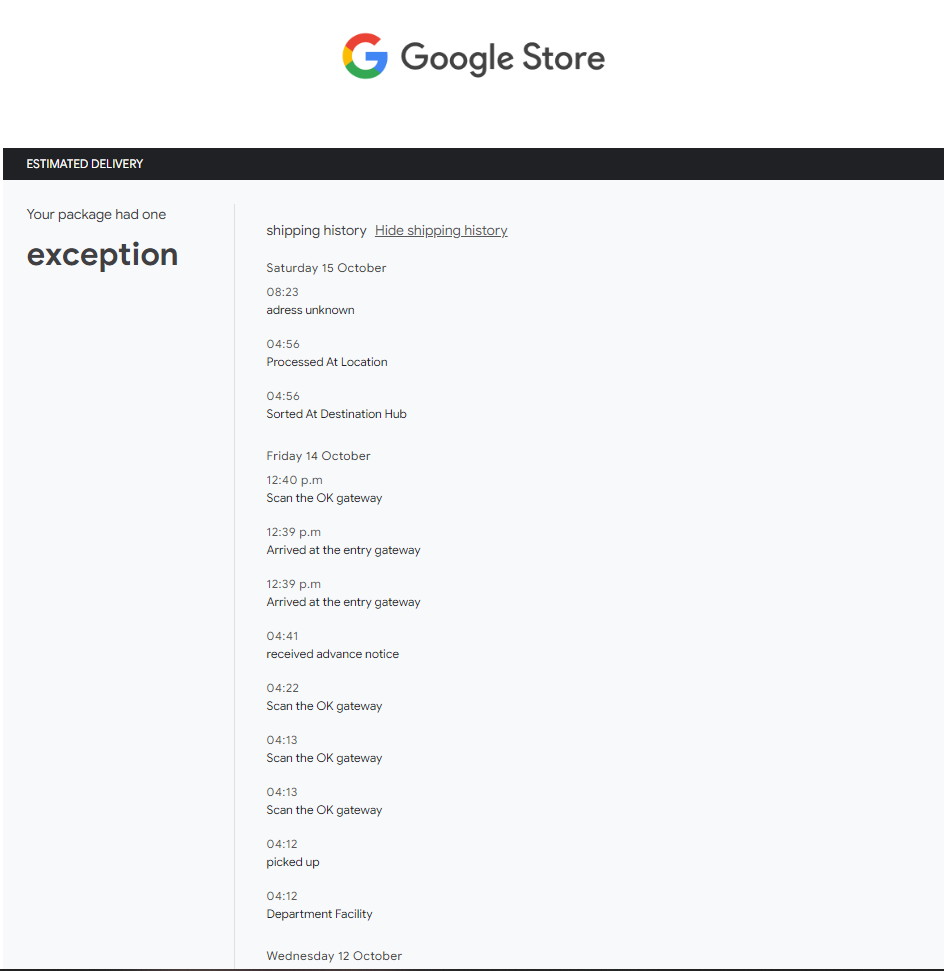Screen dimensions: 944x971
Task: Click the 'exception' status heading
Action: [102, 255]
